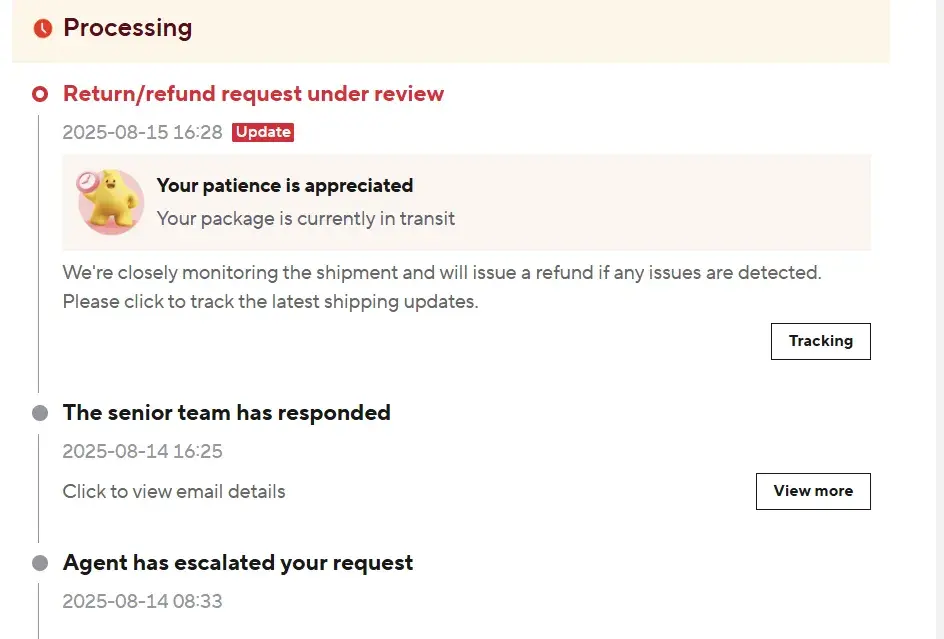944x639 pixels.
Task: Click the clock icon beside Processing
Action: [42, 29]
